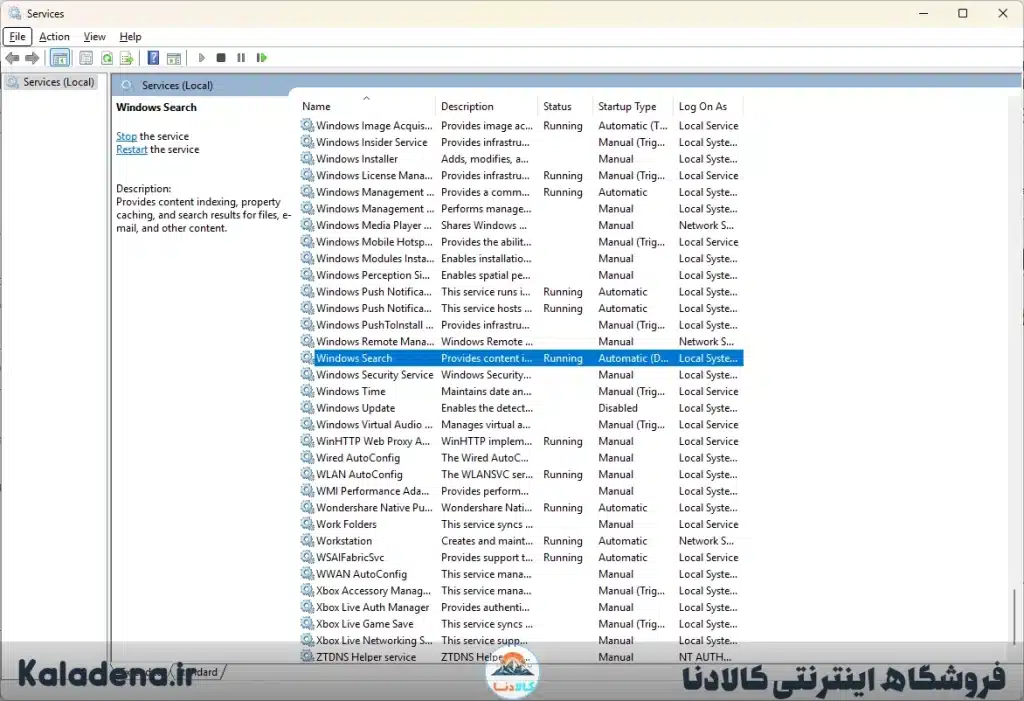Click the Start Service play icon
Image resolution: width=1024 pixels, height=701 pixels.
pos(201,58)
